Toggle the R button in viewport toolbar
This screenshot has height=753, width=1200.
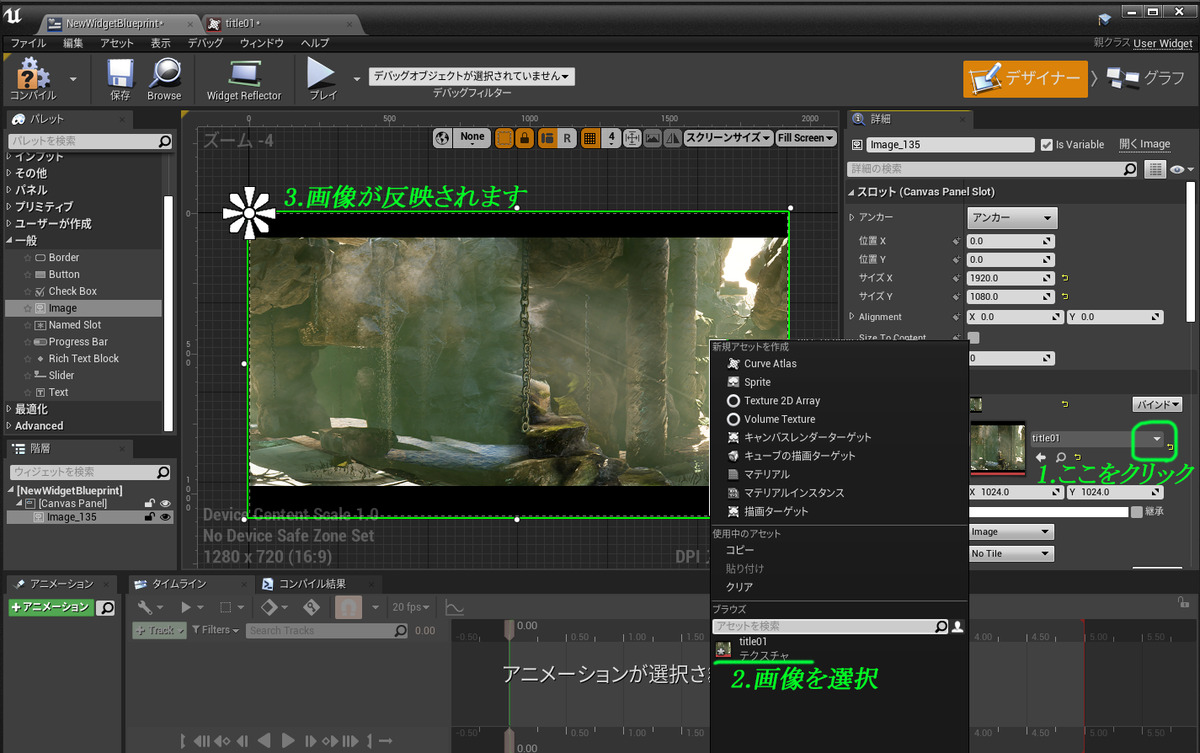(x=568, y=138)
